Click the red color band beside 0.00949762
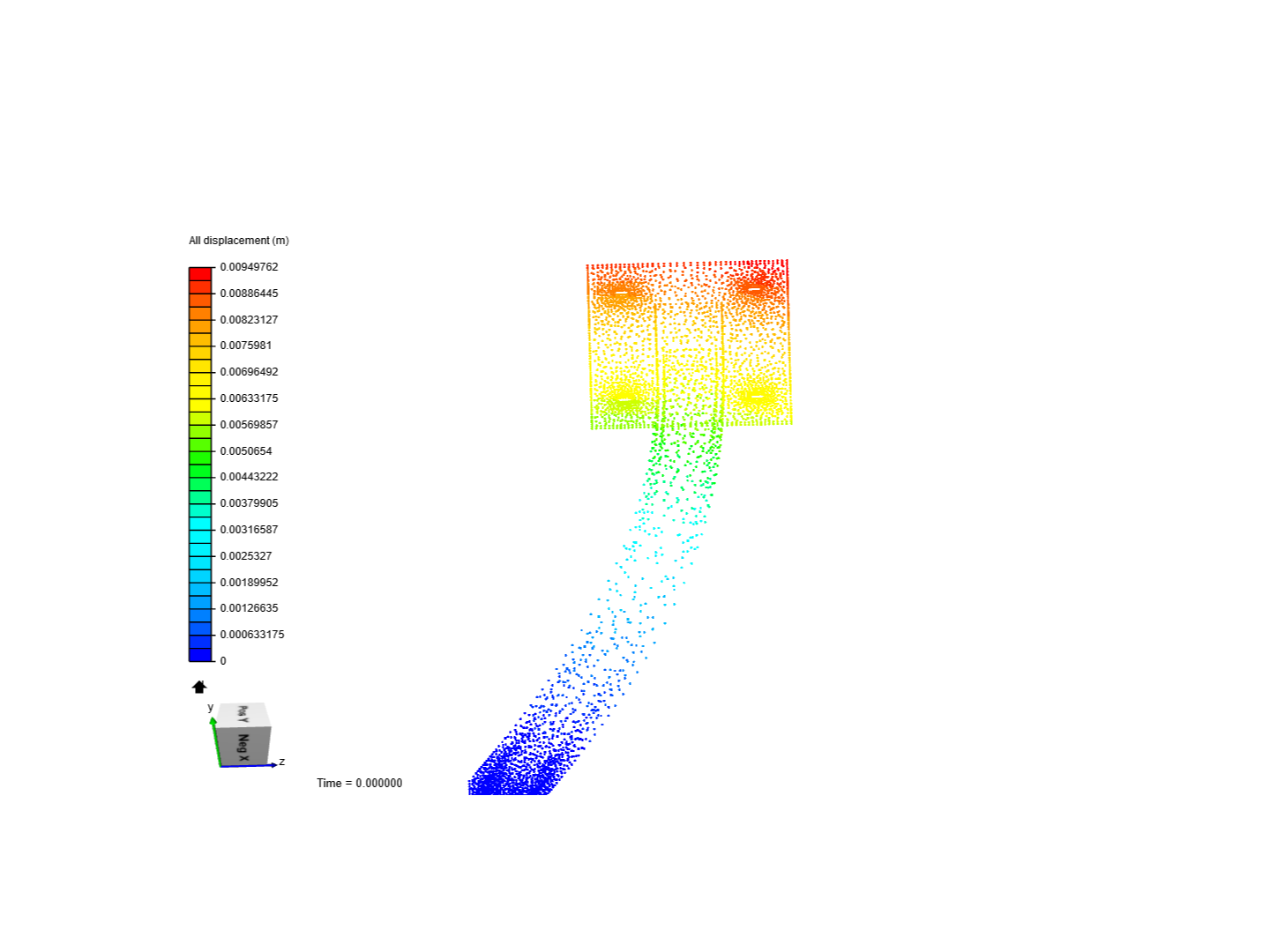1270x952 pixels. pos(200,273)
